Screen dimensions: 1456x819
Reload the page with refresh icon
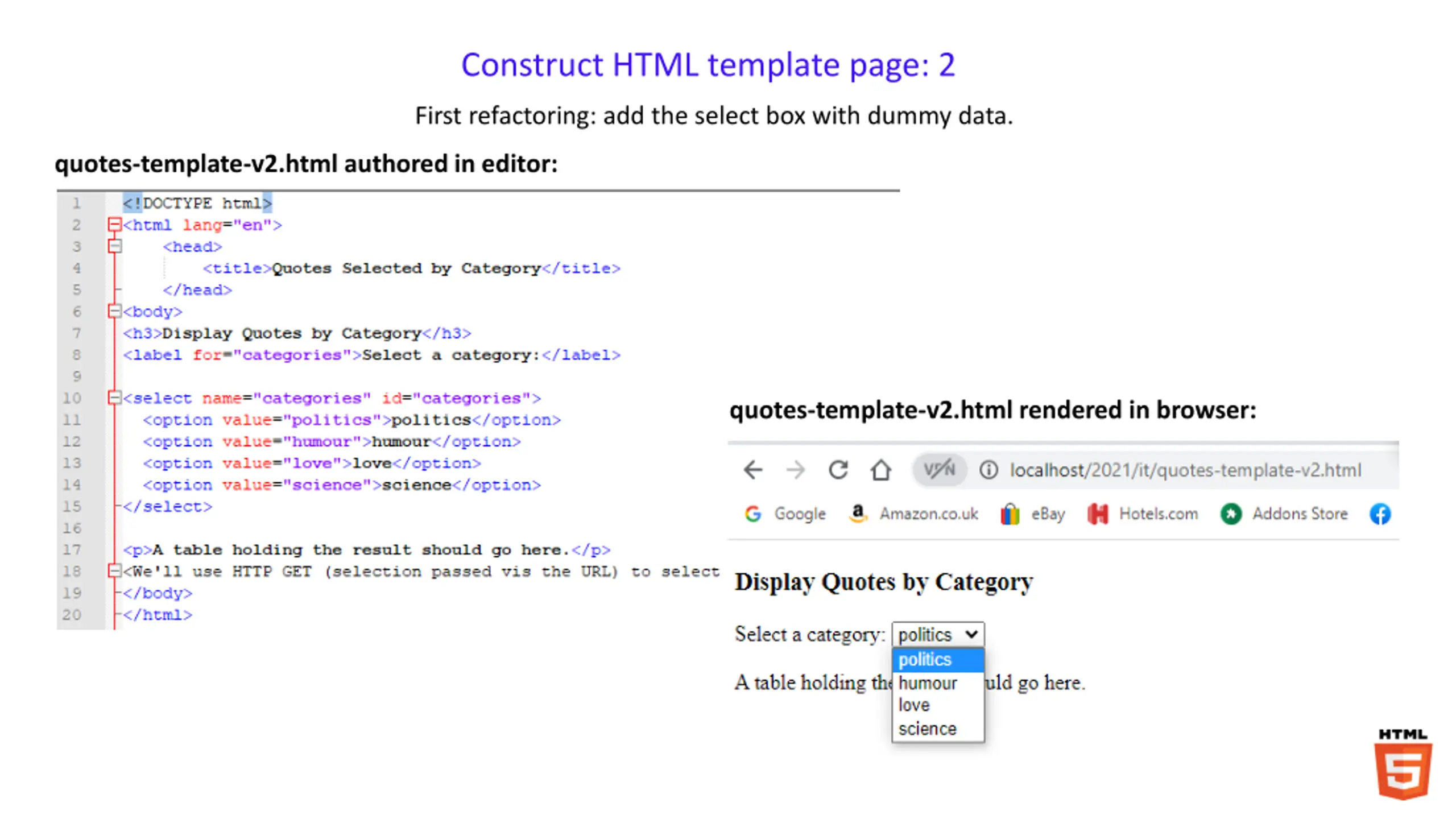(x=838, y=470)
